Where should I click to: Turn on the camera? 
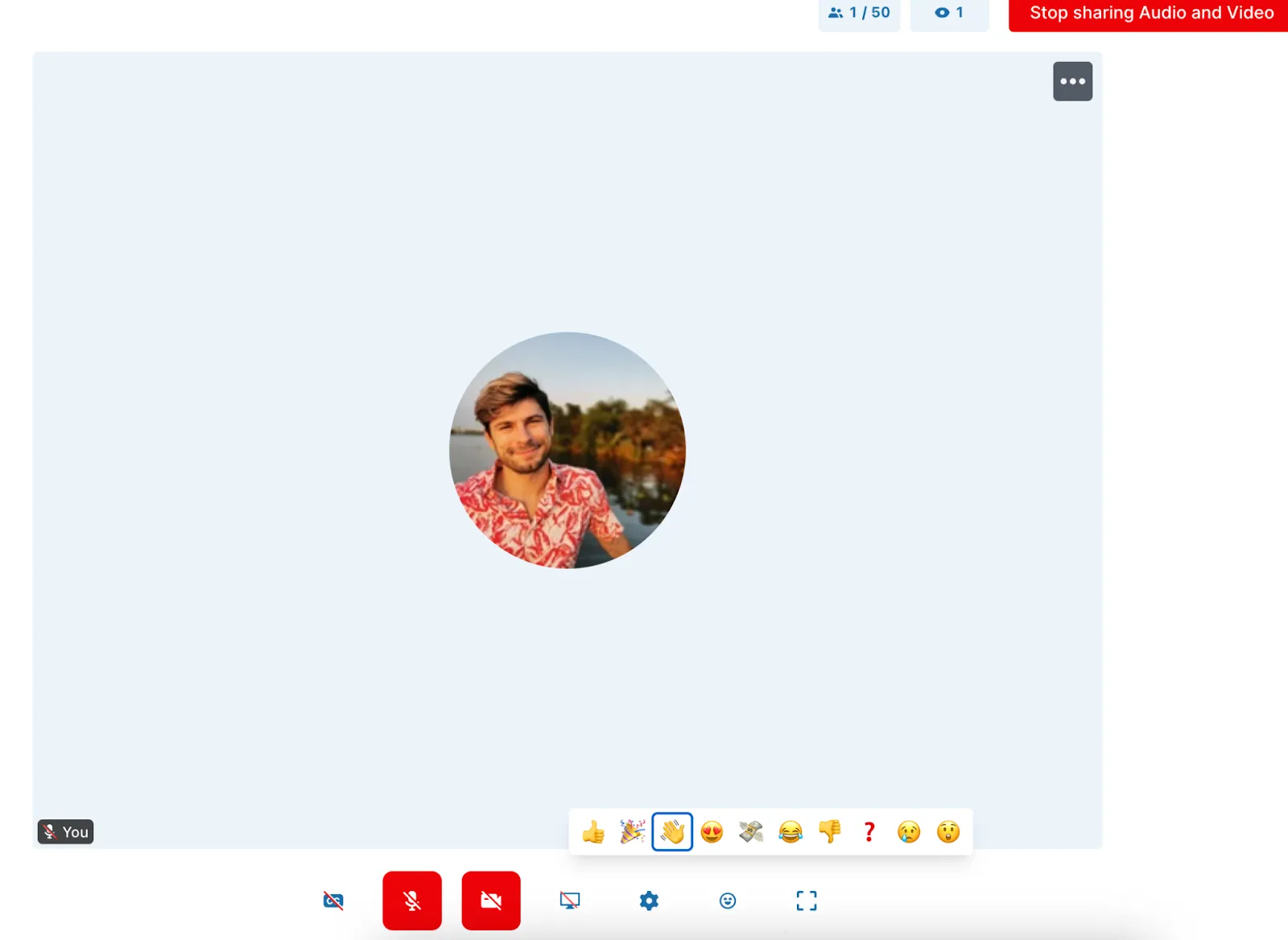[491, 901]
